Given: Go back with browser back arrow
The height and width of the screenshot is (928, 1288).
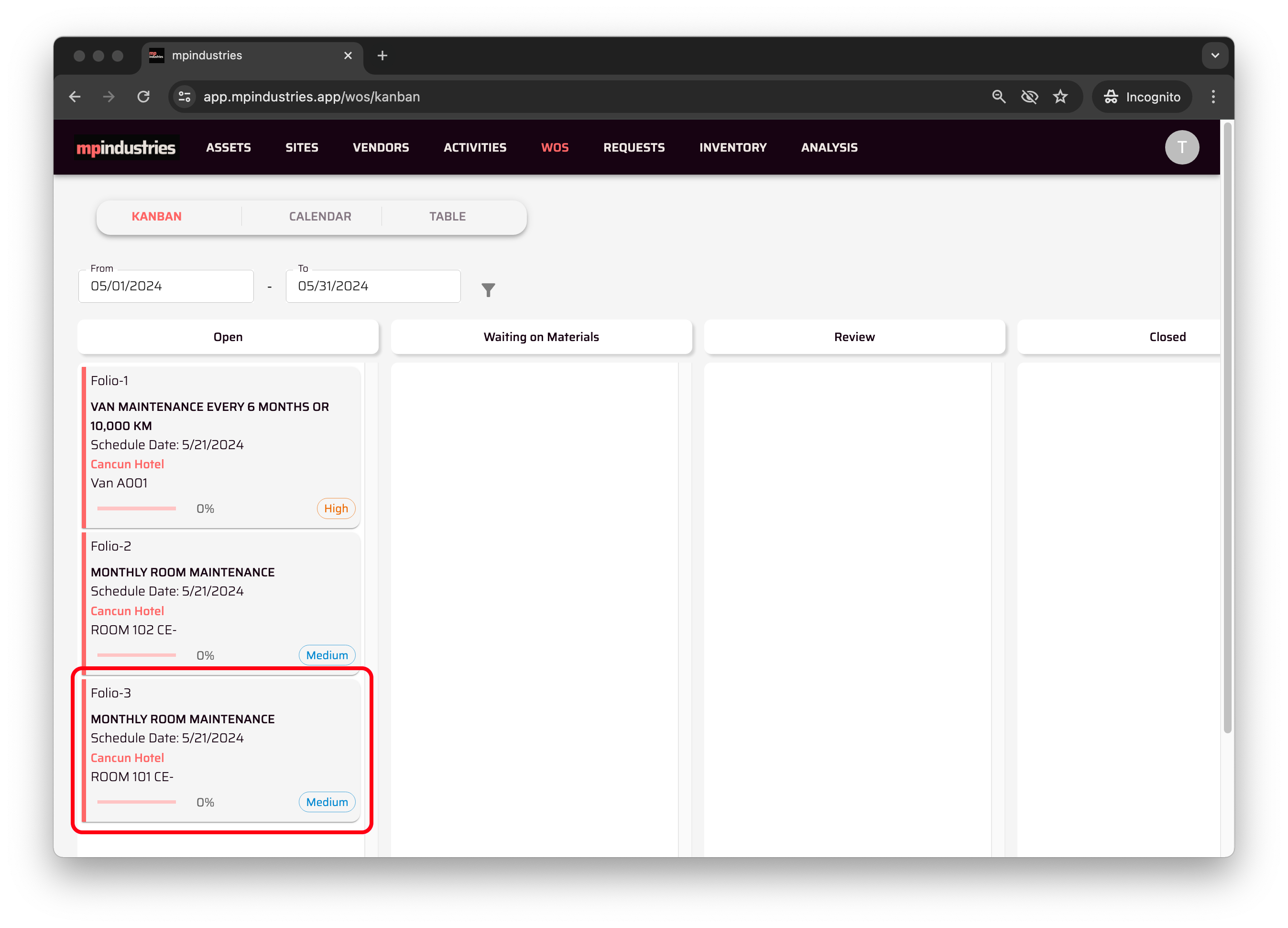Looking at the screenshot, I should pyautogui.click(x=75, y=97).
